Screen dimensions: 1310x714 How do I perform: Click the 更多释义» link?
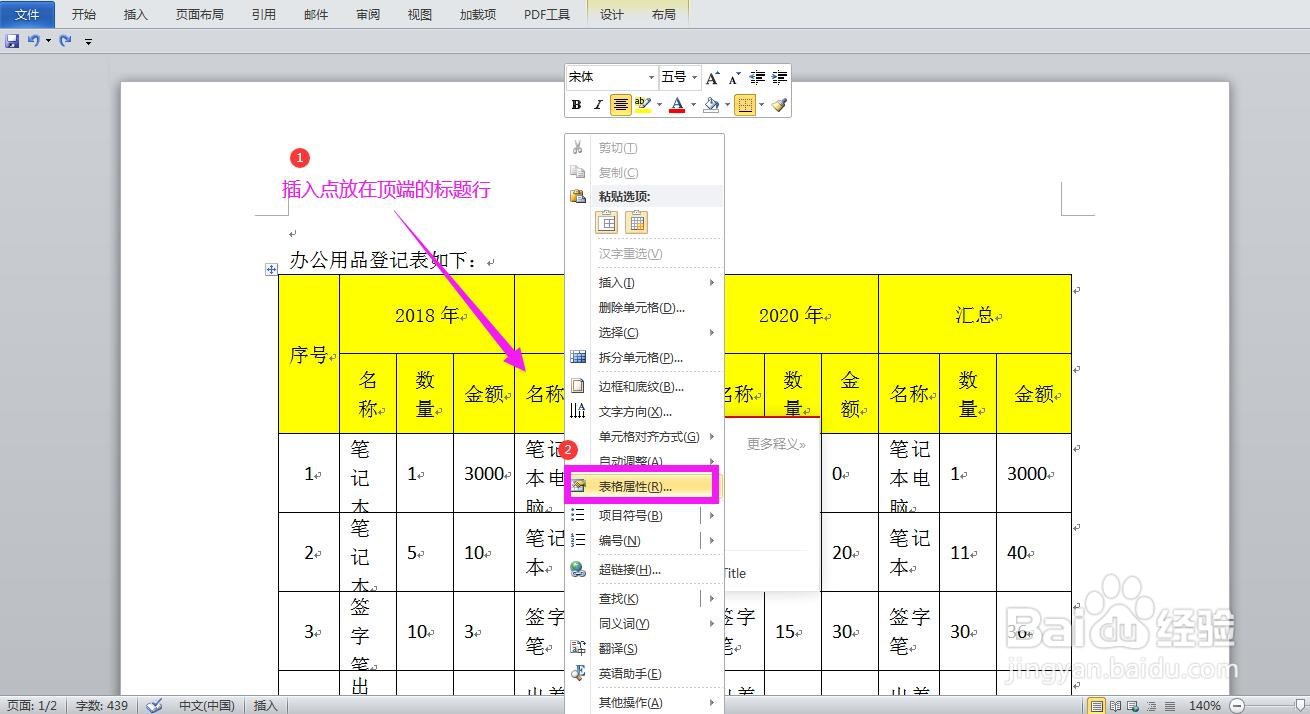click(x=775, y=443)
